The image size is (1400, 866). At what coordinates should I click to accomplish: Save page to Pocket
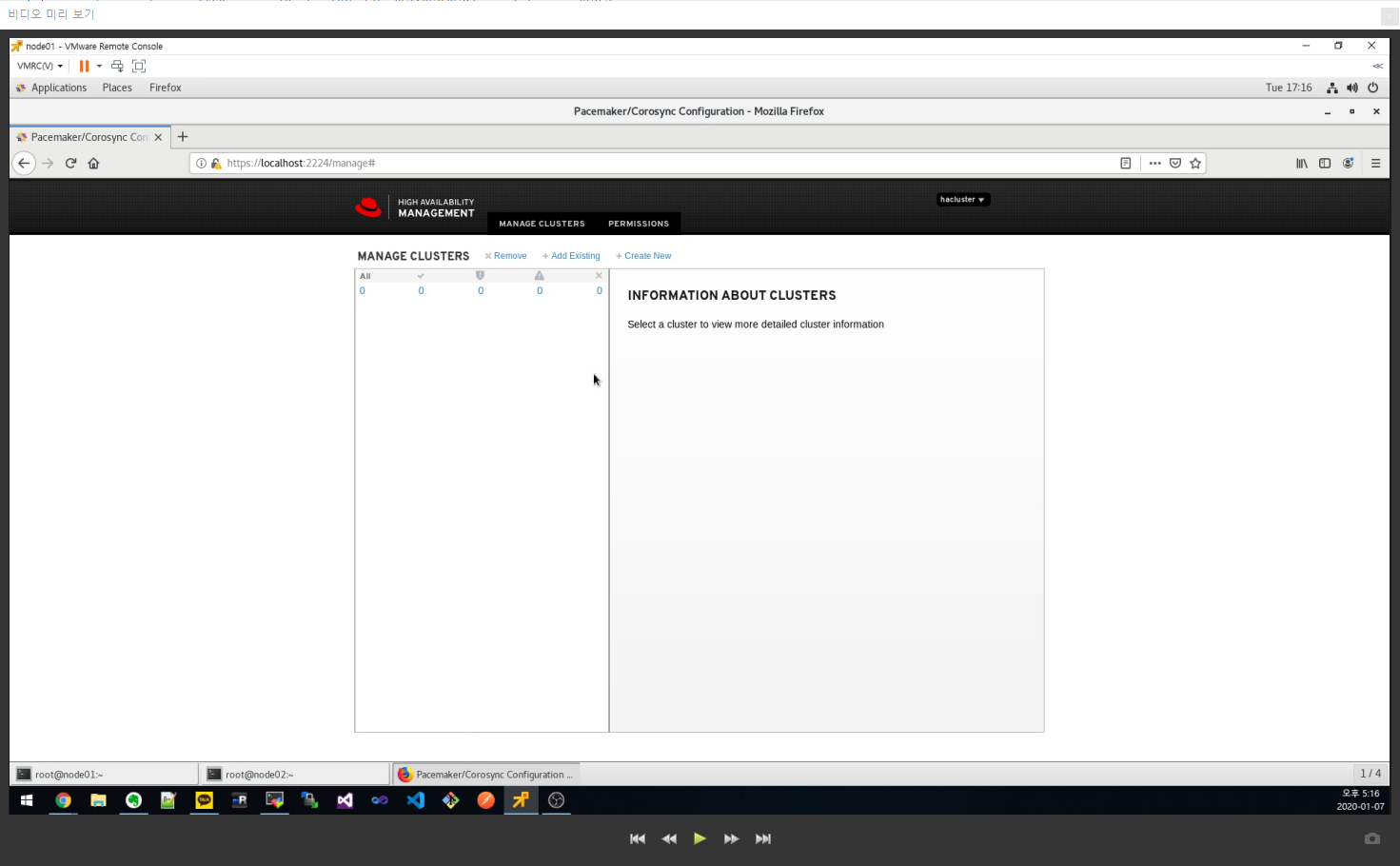(x=1175, y=163)
